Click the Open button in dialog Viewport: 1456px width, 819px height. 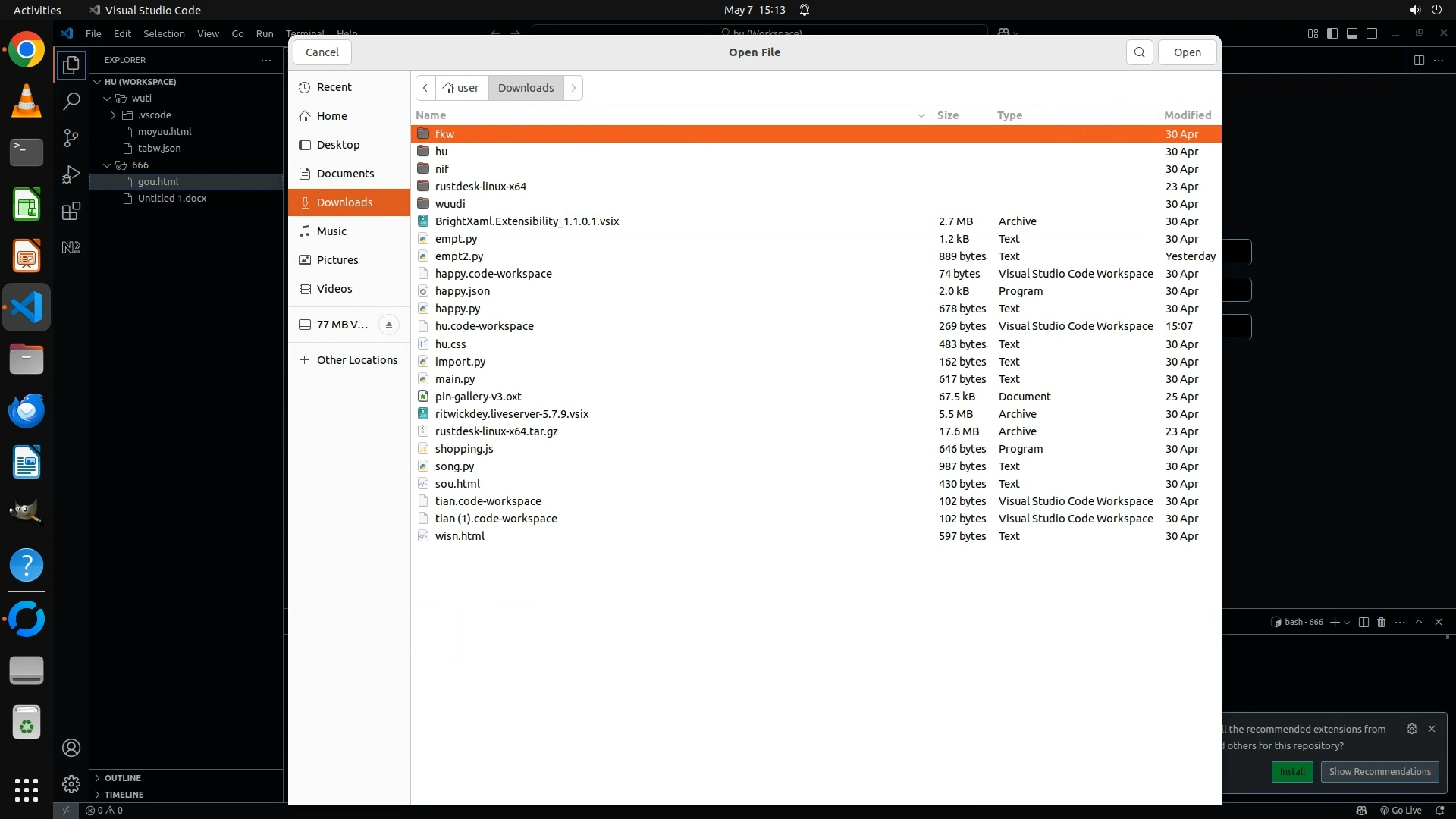[x=1187, y=52]
